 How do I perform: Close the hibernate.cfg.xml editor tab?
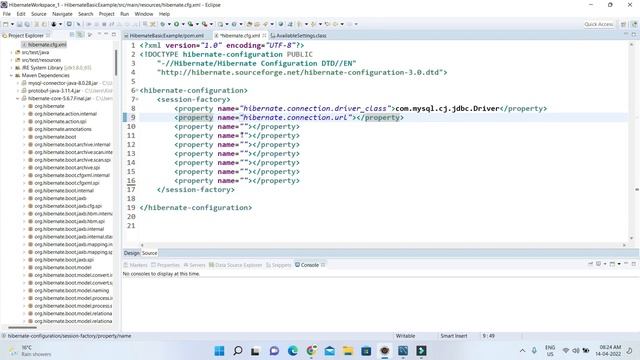[264, 36]
